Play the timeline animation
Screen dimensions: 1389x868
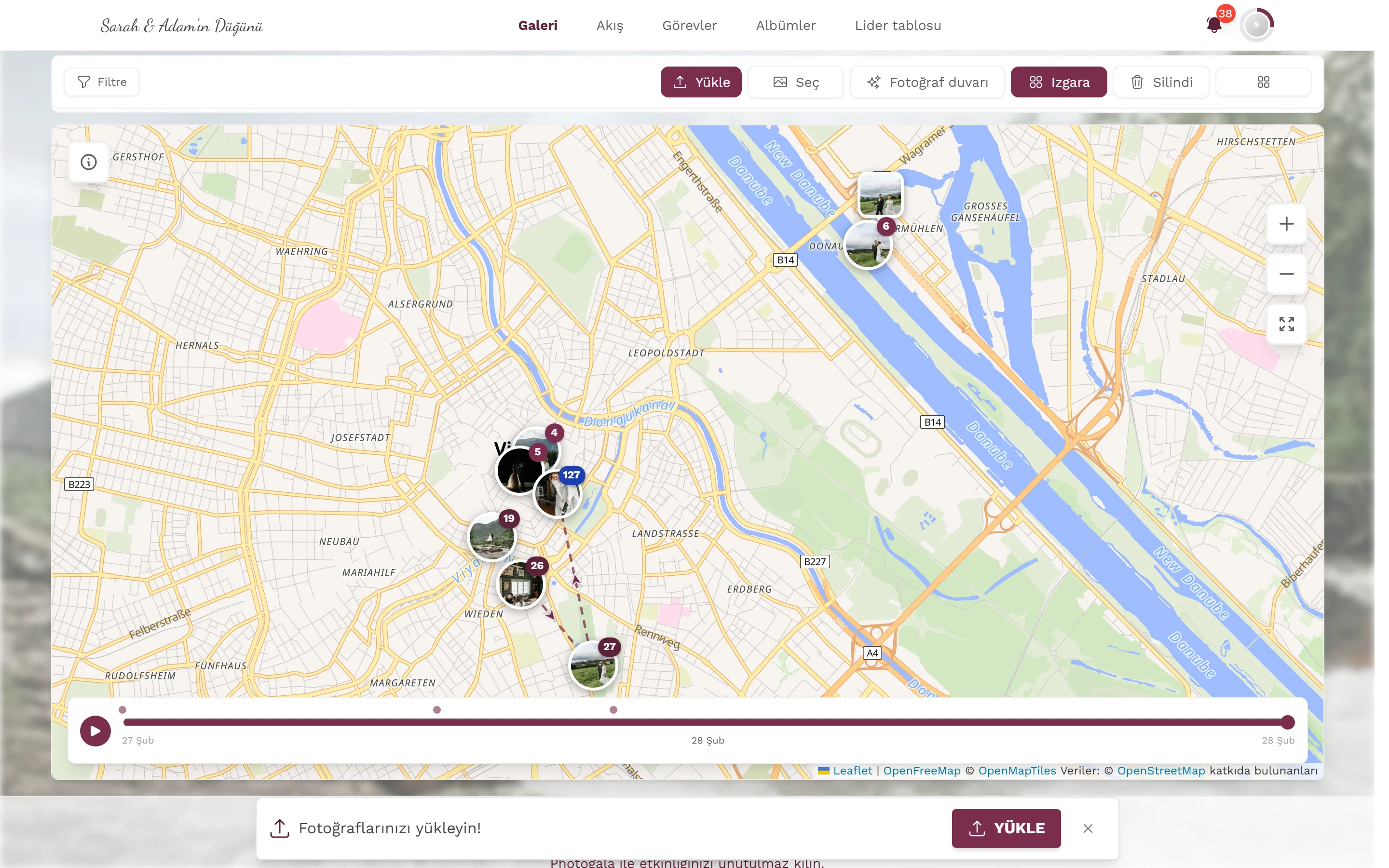[95, 731]
